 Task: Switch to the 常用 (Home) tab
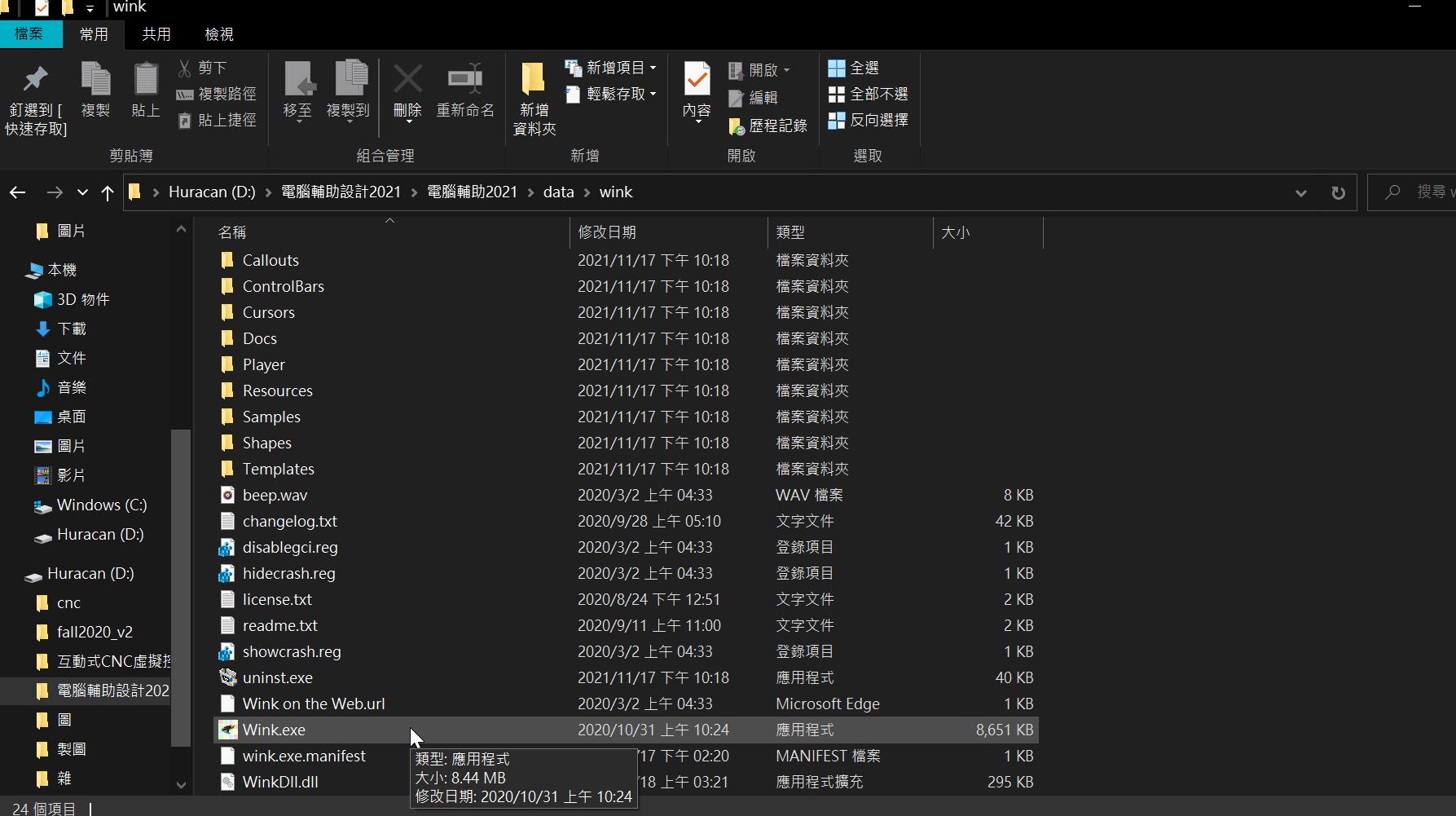94,34
